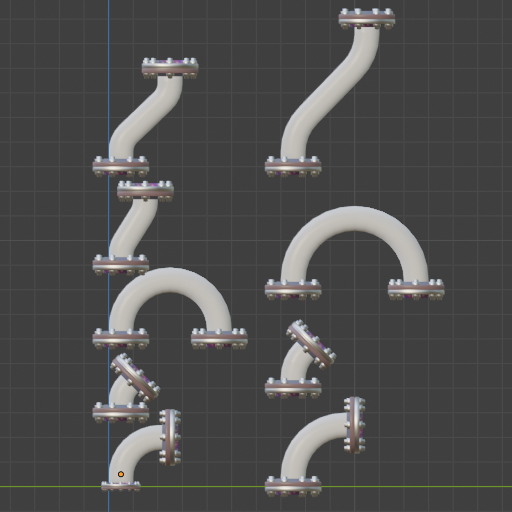Click the top flange of the short S-bend
Image resolution: width=512 pixels, height=512 pixels.
pyautogui.click(x=145, y=191)
